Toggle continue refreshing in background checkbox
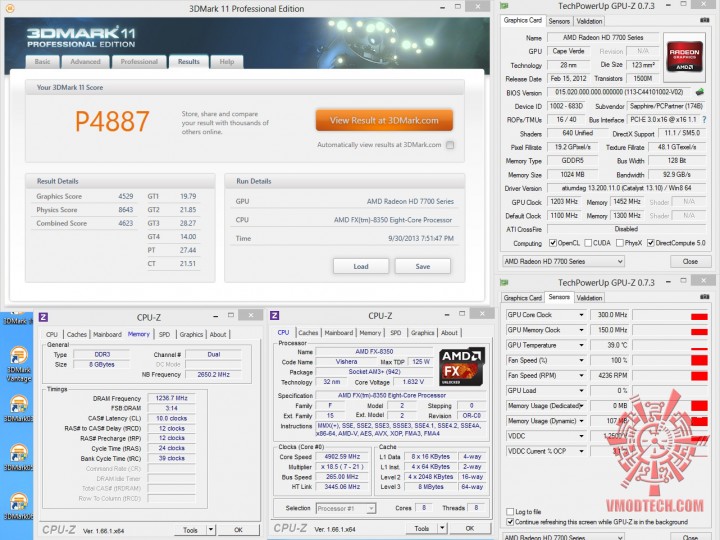This screenshot has height=540, width=720. [x=510, y=522]
